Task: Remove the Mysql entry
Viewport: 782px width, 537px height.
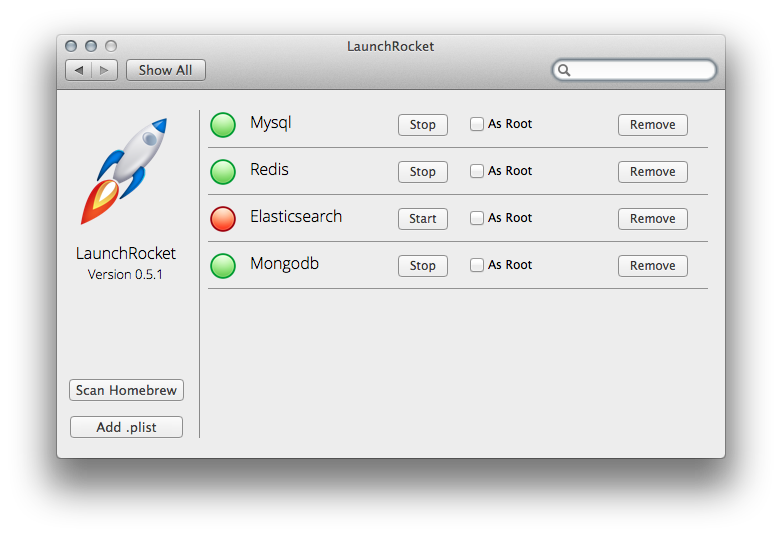Action: (x=653, y=125)
